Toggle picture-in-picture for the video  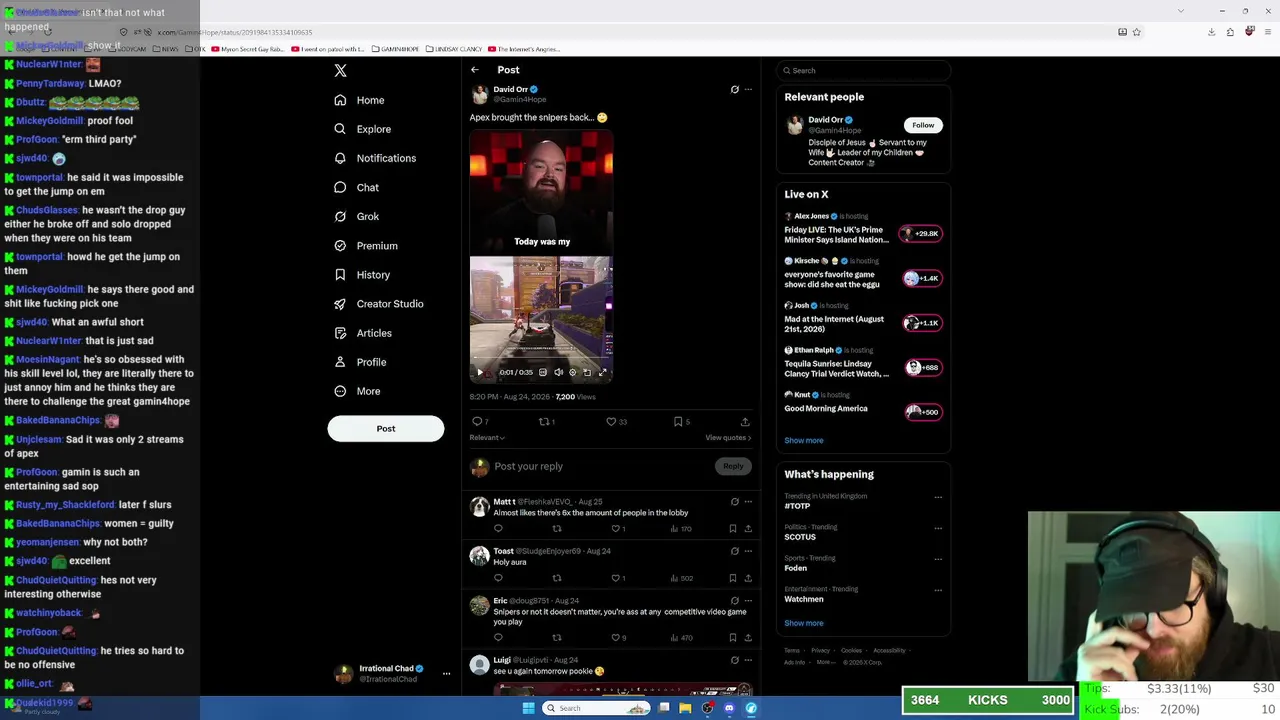(587, 372)
